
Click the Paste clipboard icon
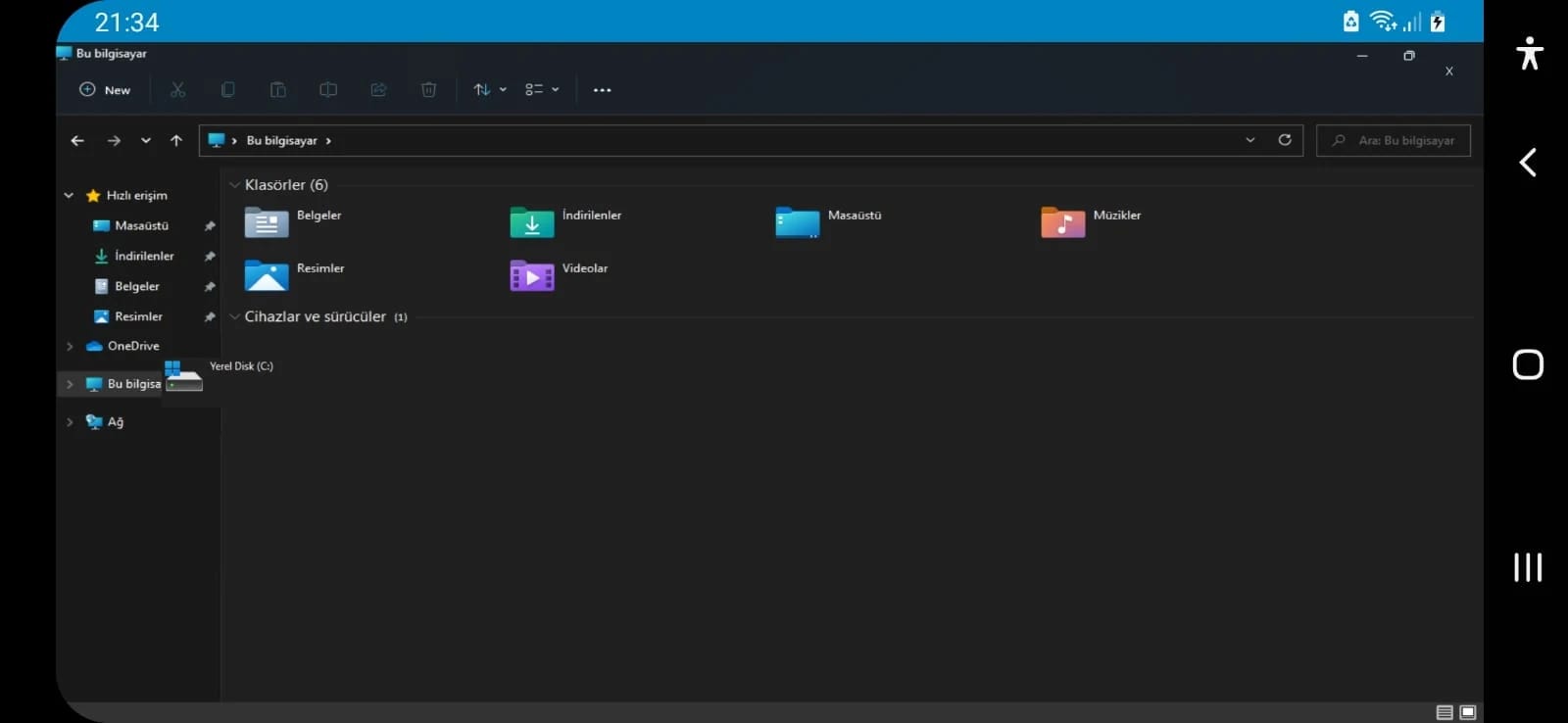coord(278,90)
